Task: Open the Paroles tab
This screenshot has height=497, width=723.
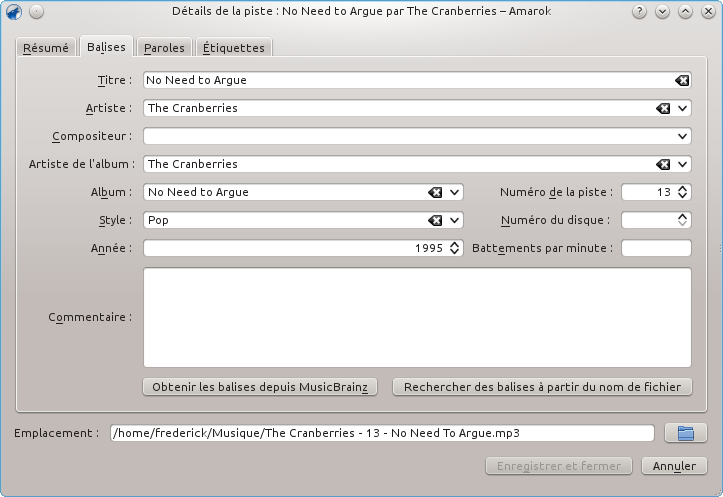Action: coord(164,48)
